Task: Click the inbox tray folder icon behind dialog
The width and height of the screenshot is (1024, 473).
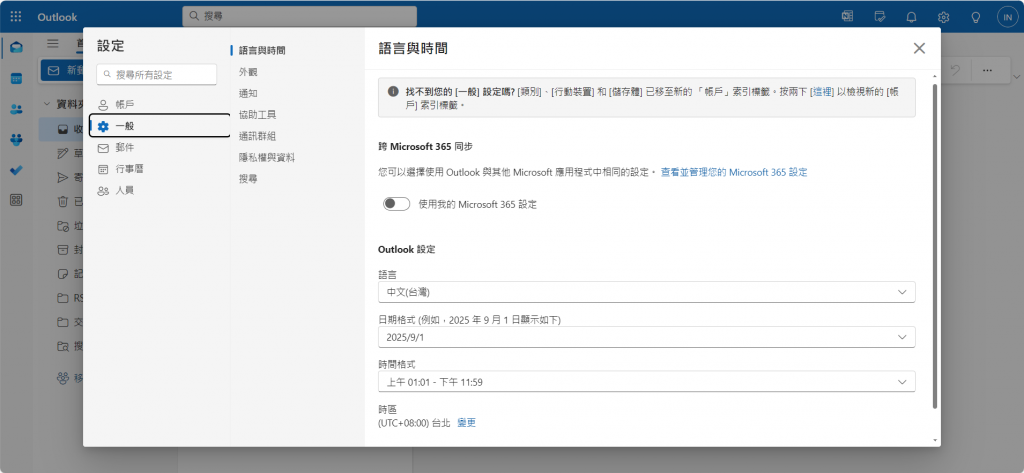Action: [x=63, y=129]
